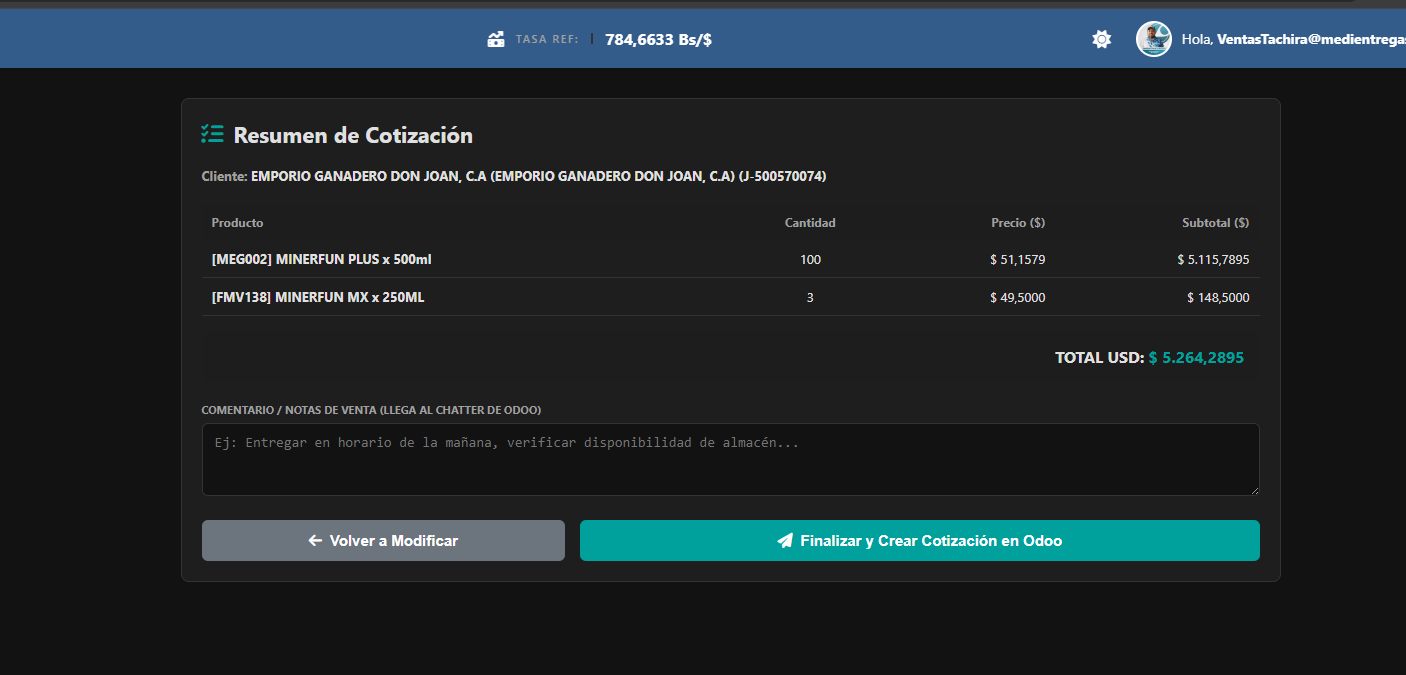This screenshot has height=675, width=1406.
Task: Open the user avatar picture
Action: click(1153, 39)
